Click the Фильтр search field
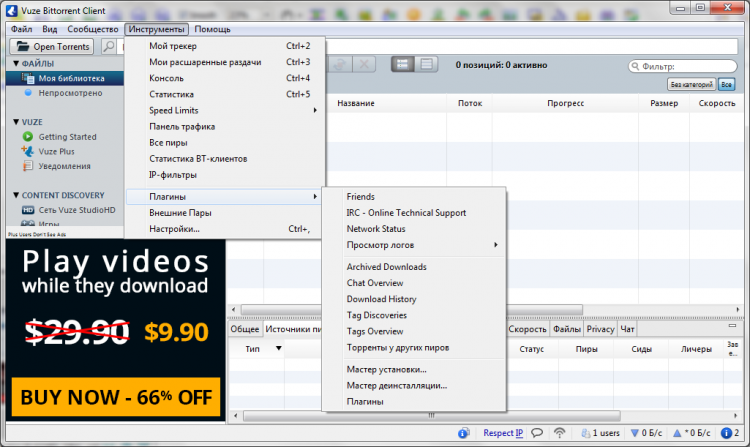Viewport: 750px width, 447px height. 683,66
